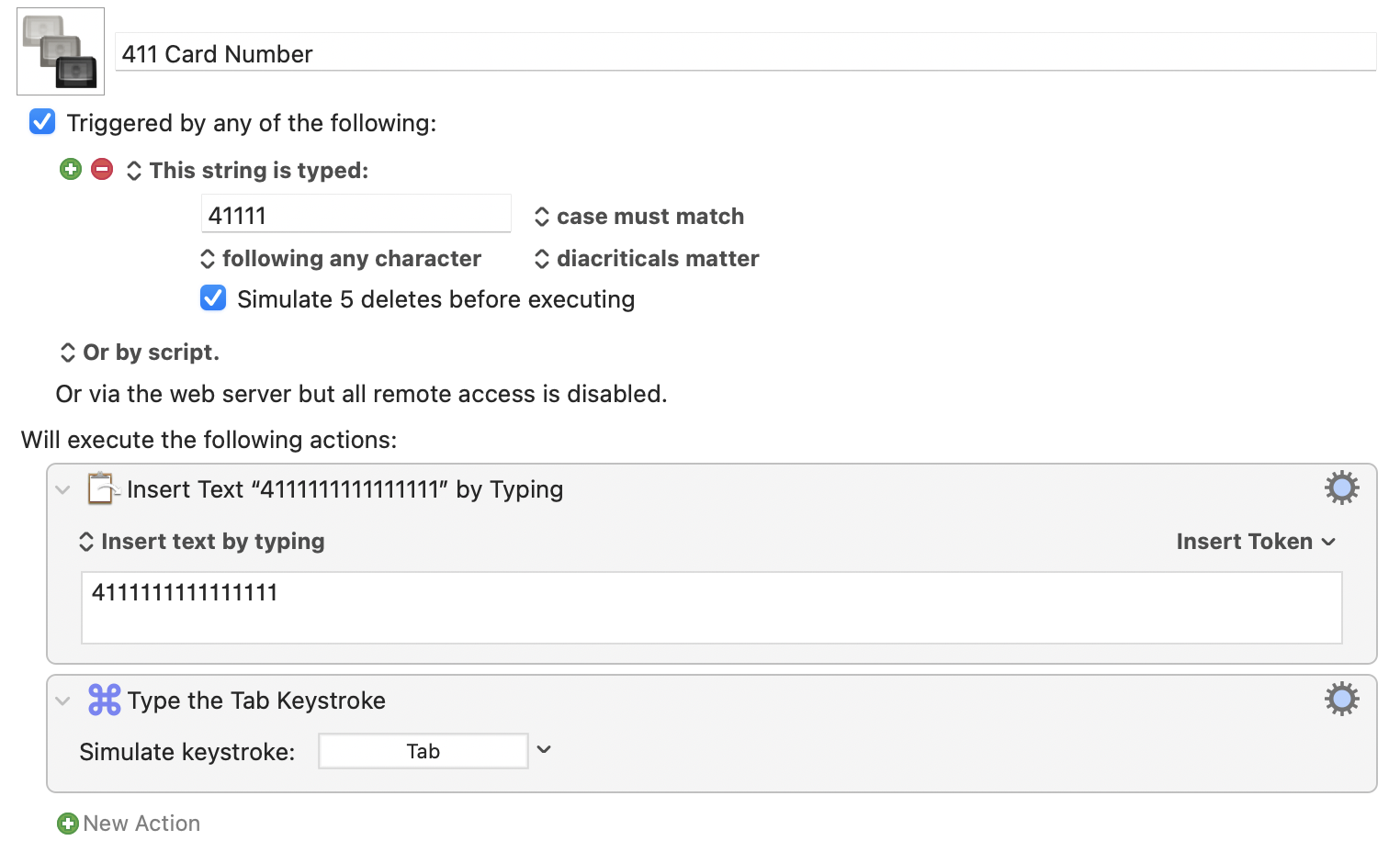The width and height of the screenshot is (1400, 852).
Task: Open the keystroke chevron next to the Tab field
Action: point(543,750)
